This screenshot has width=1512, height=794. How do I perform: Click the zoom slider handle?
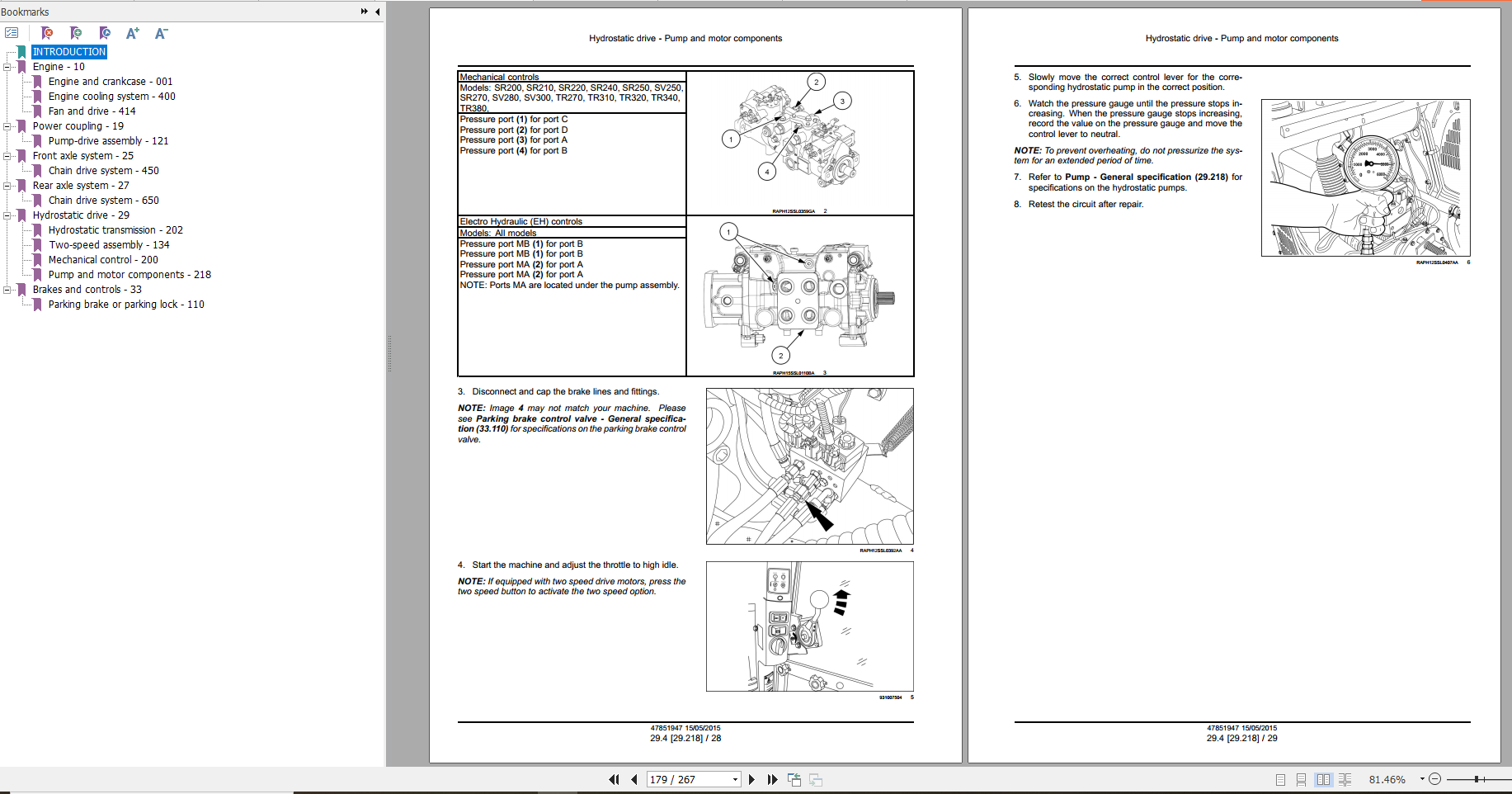(1477, 779)
